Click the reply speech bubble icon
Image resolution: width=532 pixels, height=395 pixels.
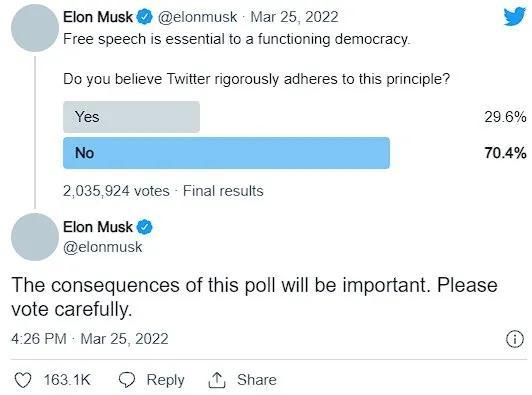(127, 380)
